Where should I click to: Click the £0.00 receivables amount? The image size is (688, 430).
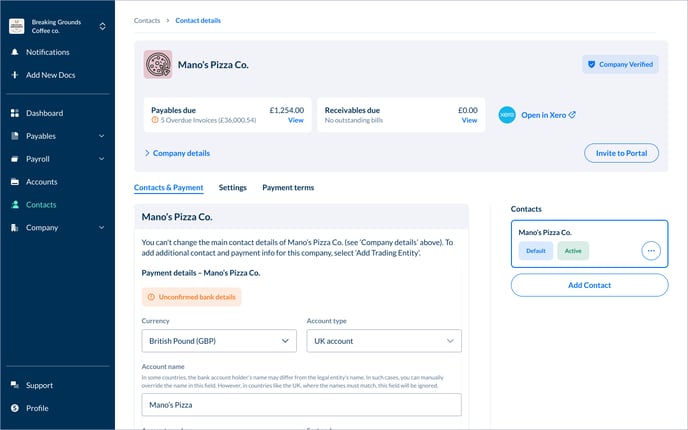click(x=468, y=110)
